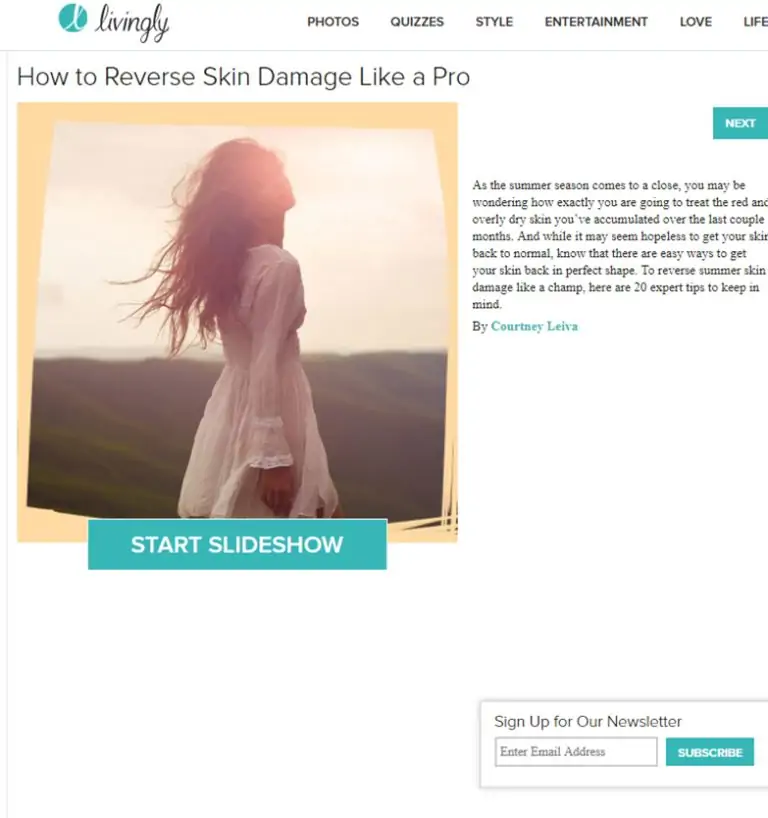
Task: Go to the QUIZZES section
Action: (417, 22)
